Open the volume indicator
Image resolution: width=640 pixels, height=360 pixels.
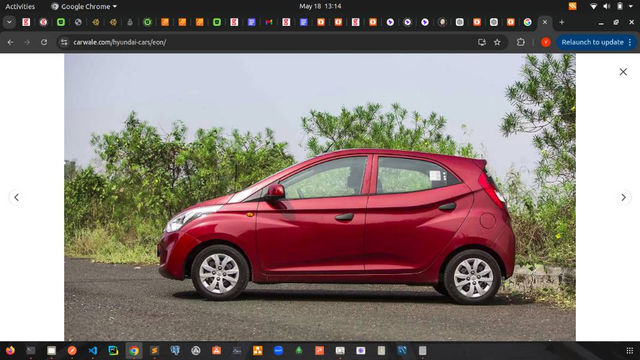[x=607, y=6]
